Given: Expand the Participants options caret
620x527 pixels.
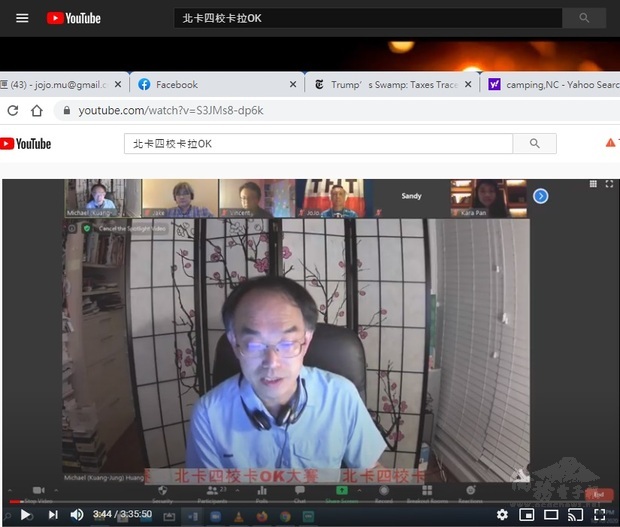Looking at the screenshot, I should coord(237,490).
